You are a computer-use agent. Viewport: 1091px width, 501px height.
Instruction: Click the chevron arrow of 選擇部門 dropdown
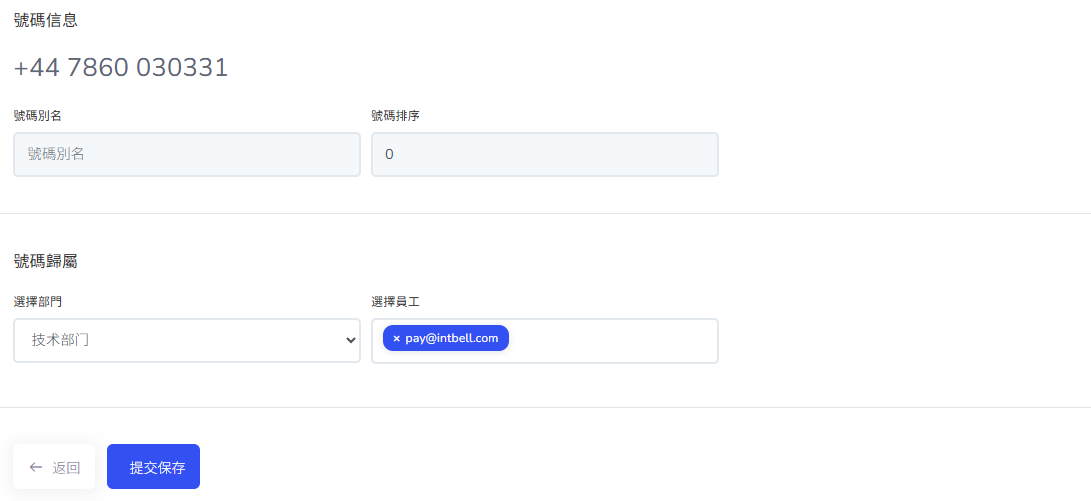[x=350, y=340]
